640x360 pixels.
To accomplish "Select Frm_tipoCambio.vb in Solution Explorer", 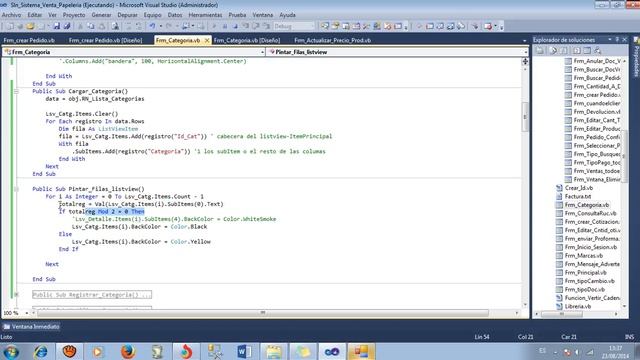I will point(589,281).
